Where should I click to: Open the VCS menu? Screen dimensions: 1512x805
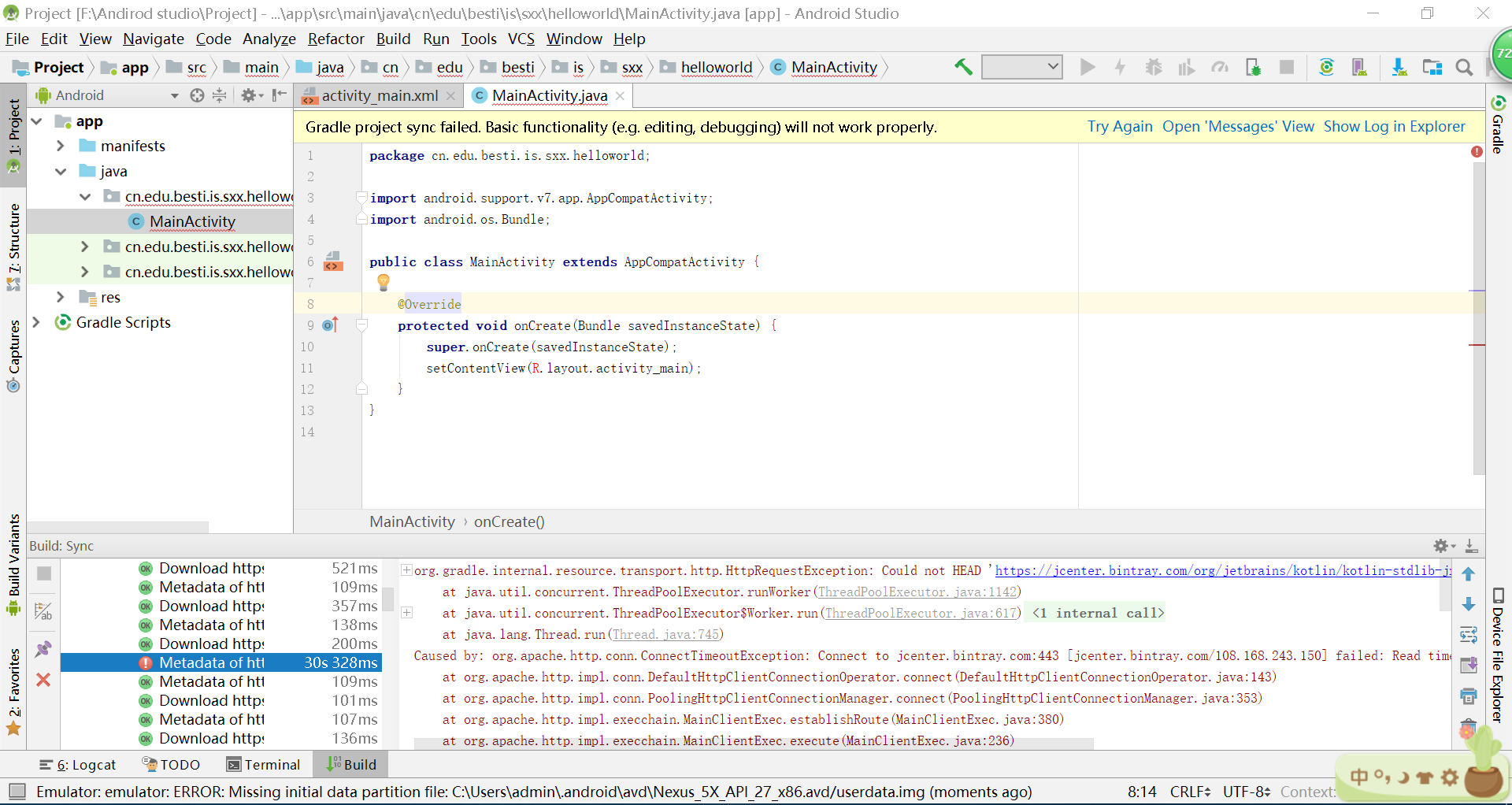(521, 39)
